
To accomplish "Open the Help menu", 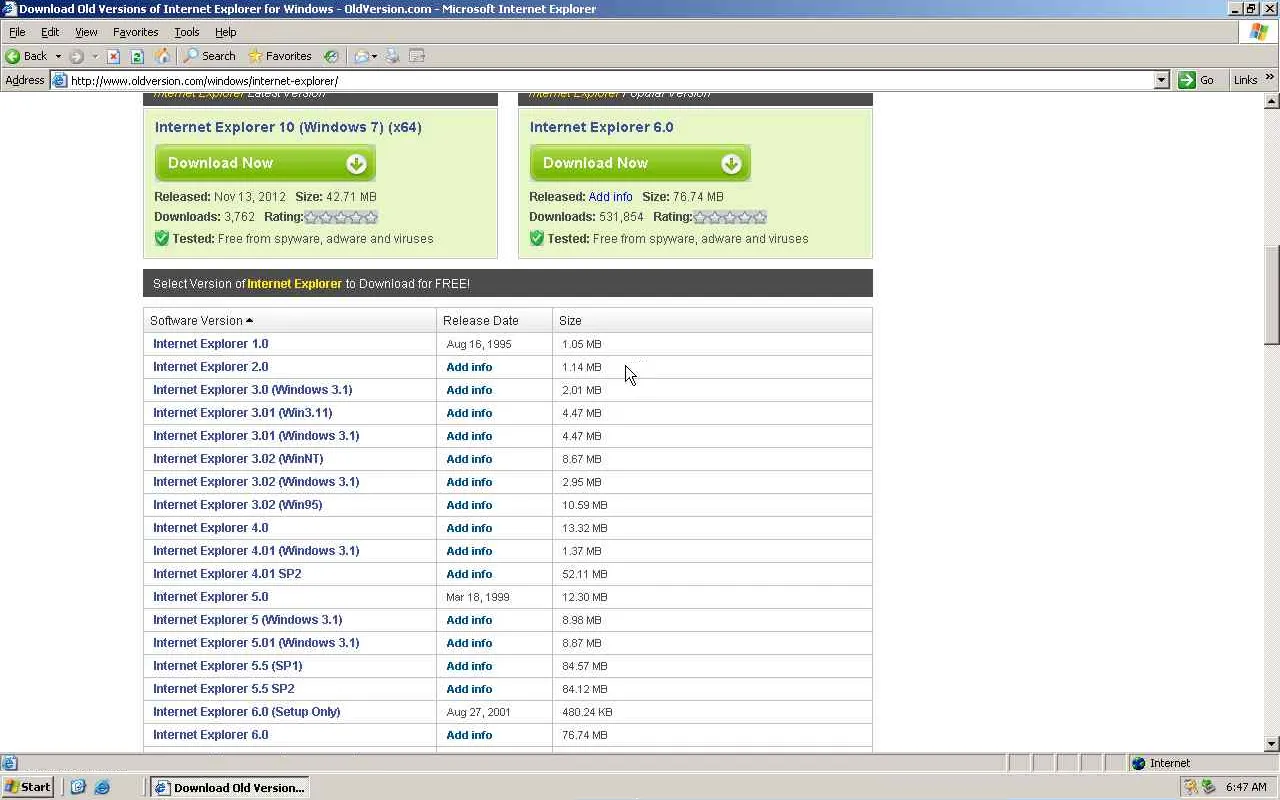I will [x=226, y=32].
